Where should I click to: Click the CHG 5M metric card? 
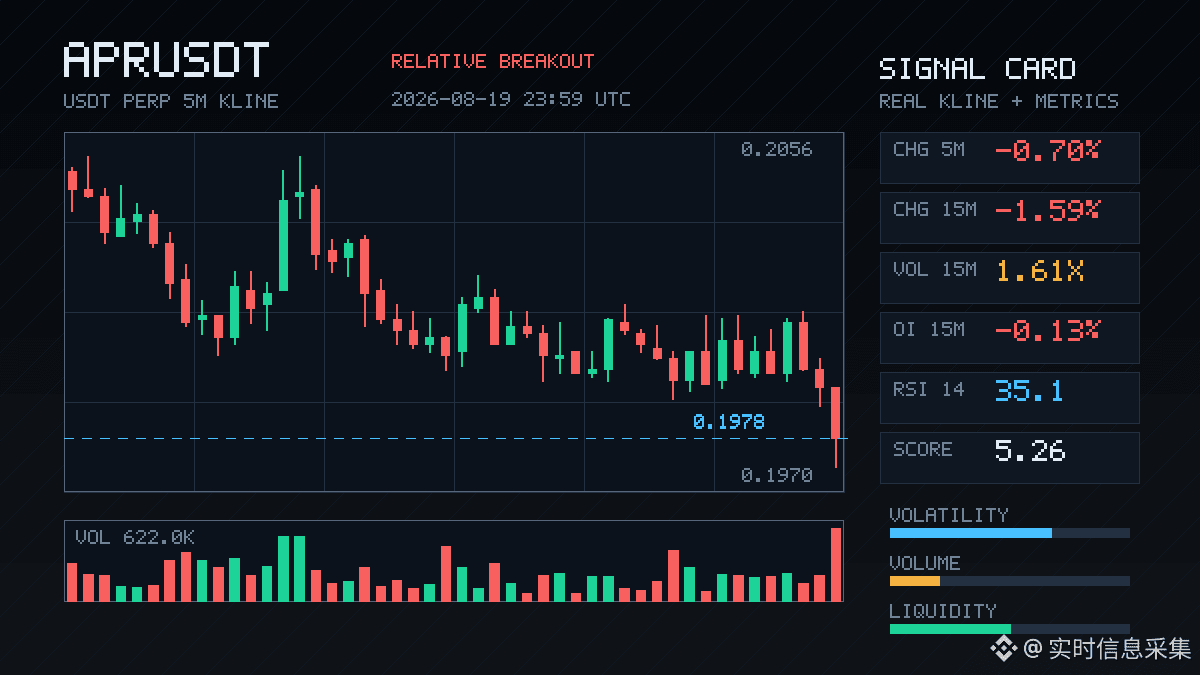click(1009, 157)
